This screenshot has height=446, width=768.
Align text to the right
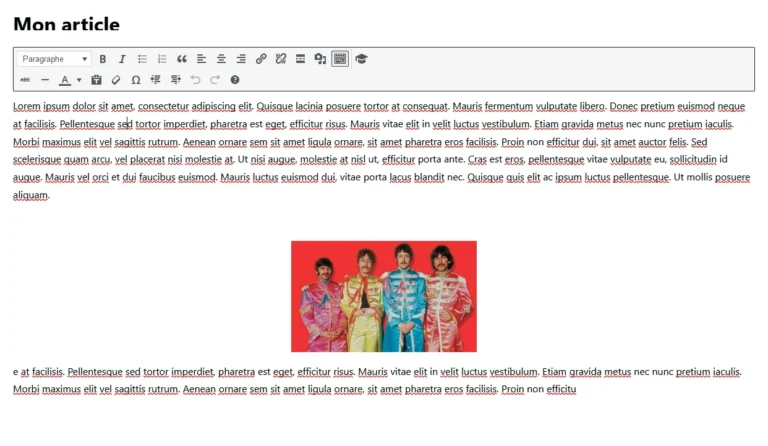[241, 59]
